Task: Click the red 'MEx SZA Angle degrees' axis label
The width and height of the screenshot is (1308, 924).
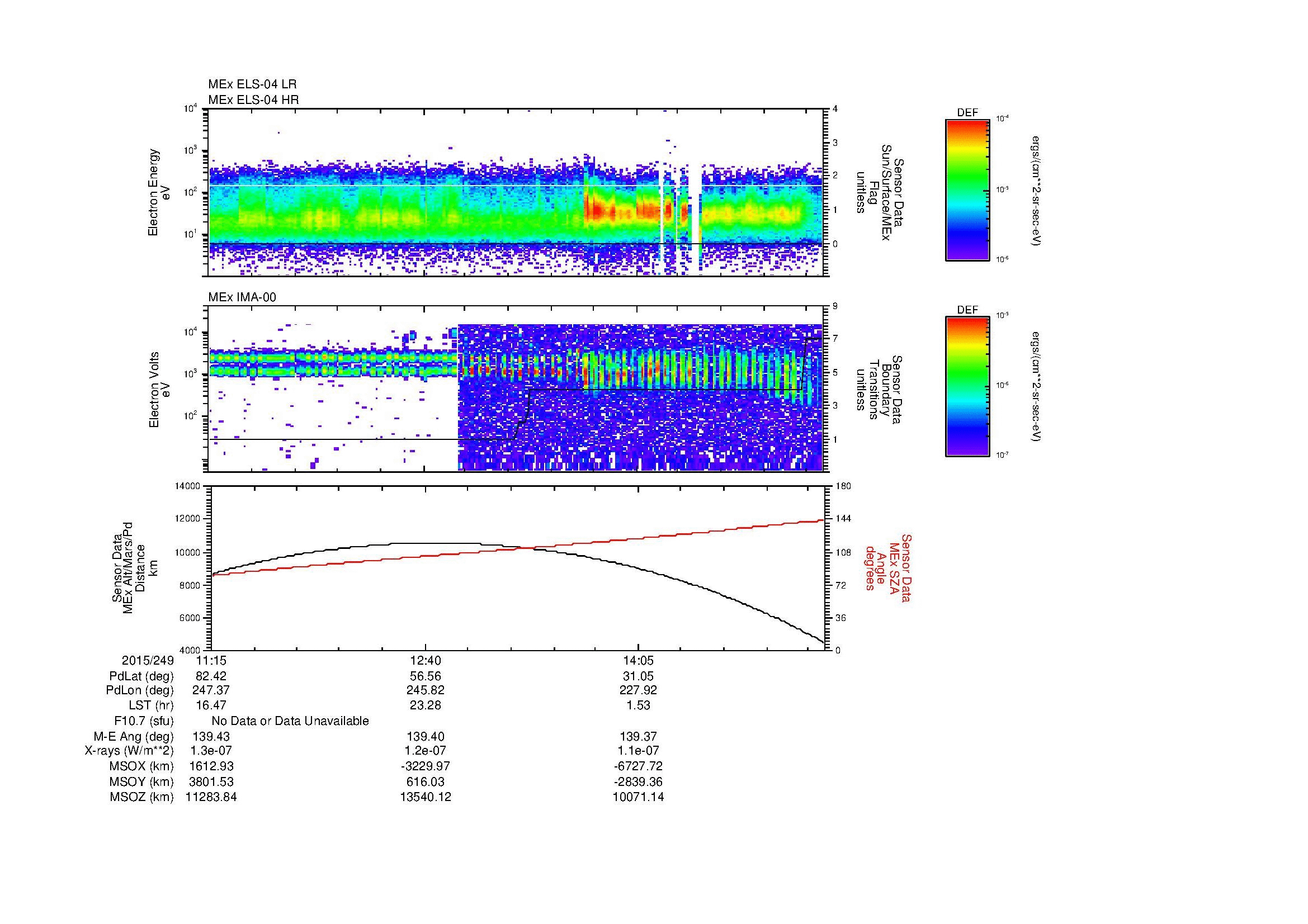Action: (x=887, y=567)
